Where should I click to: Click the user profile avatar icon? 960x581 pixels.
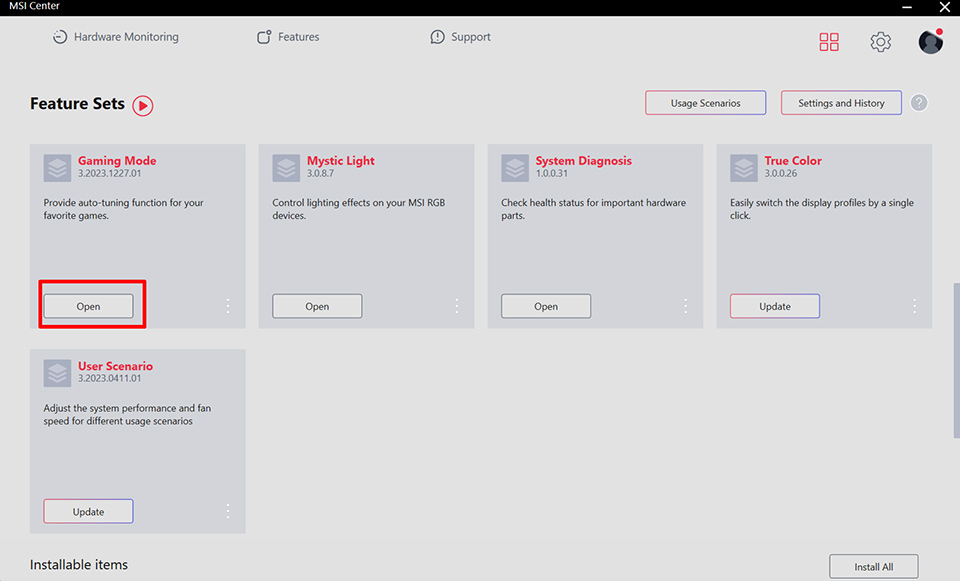point(930,42)
